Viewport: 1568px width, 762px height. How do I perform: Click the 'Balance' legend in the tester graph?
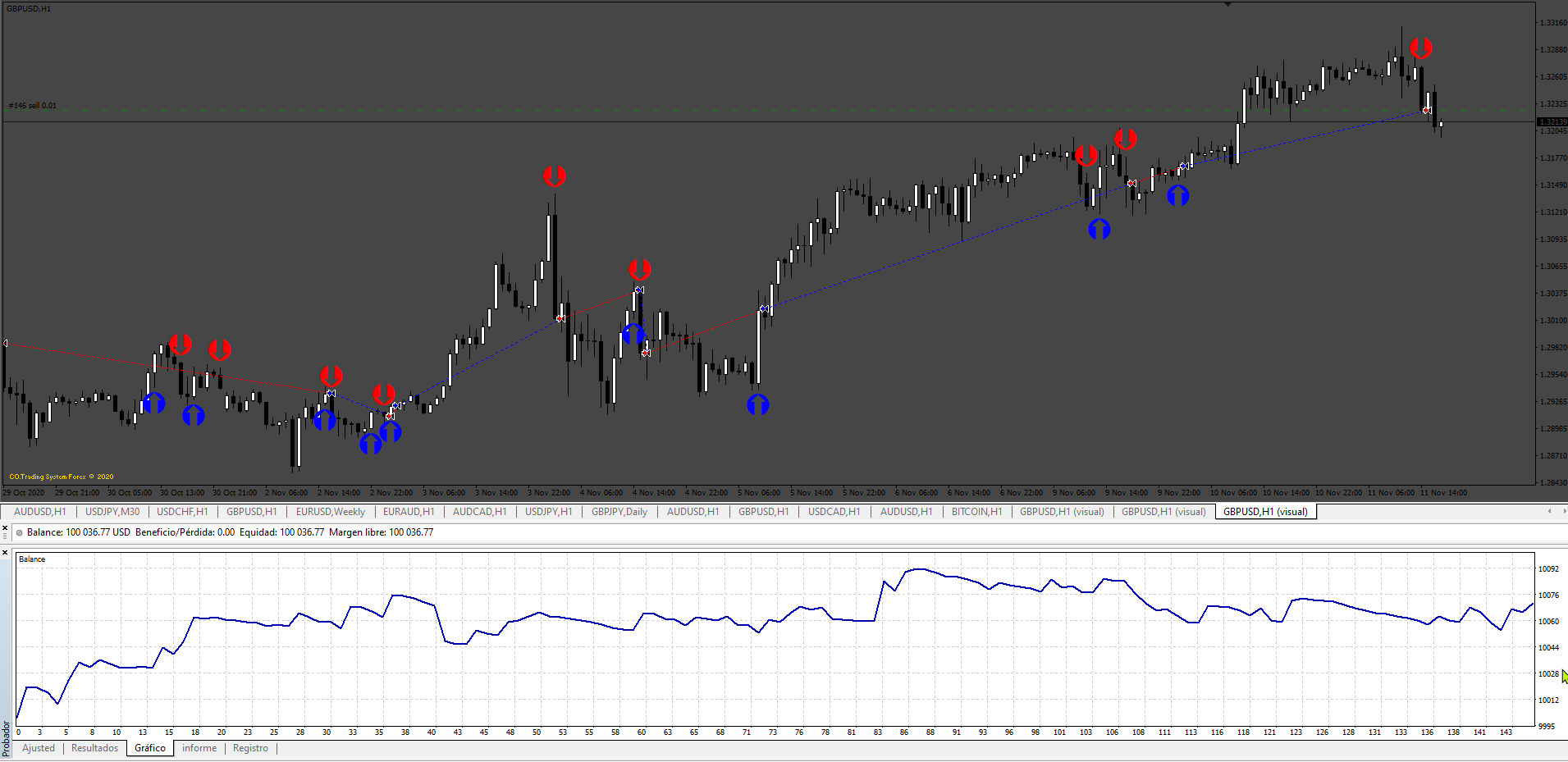point(32,559)
